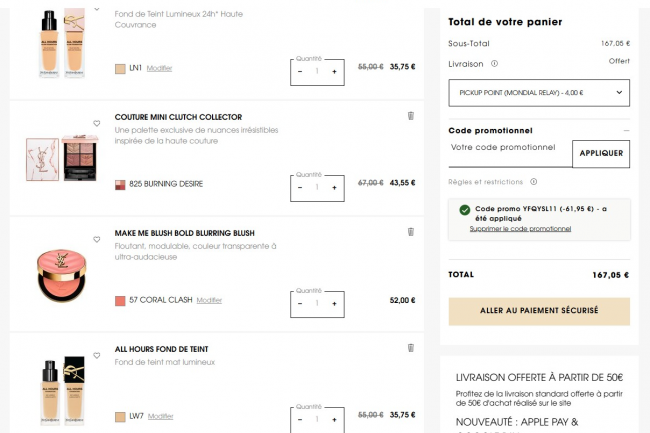Click the 57 Coral Clash color swatch
This screenshot has height=433, width=650.
(x=120, y=300)
